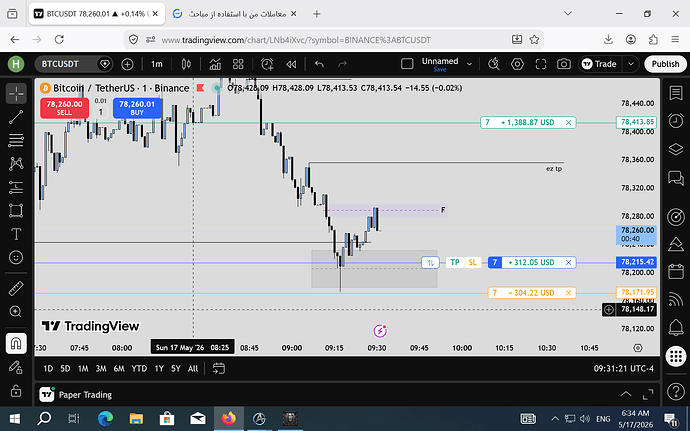Select the Text annotation tool
The image size is (690, 431).
16,234
